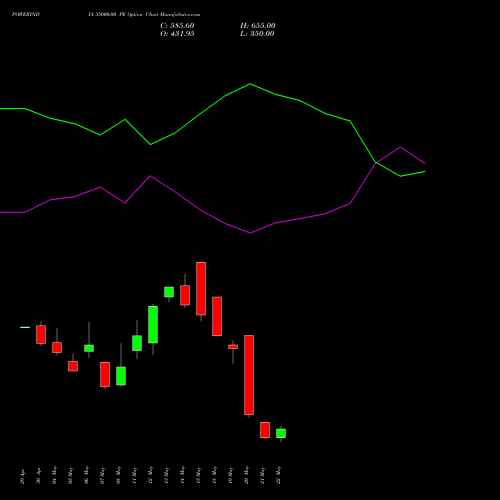
Task: Click the red candle for 07 May
Action: click(105, 375)
